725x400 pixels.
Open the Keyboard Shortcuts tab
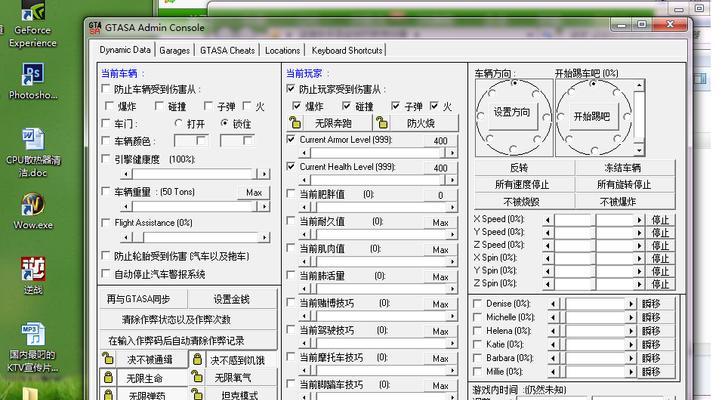[x=347, y=50]
